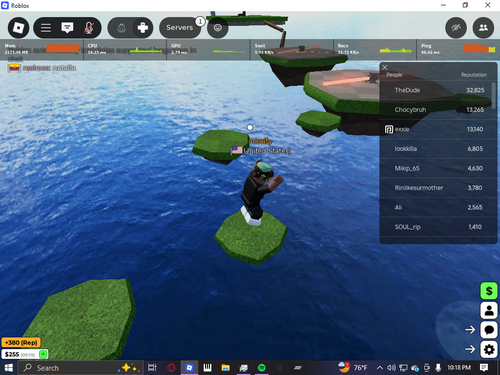Click the Sent network stat panel
Viewport: 500px width, 375px height.
(x=292, y=49)
